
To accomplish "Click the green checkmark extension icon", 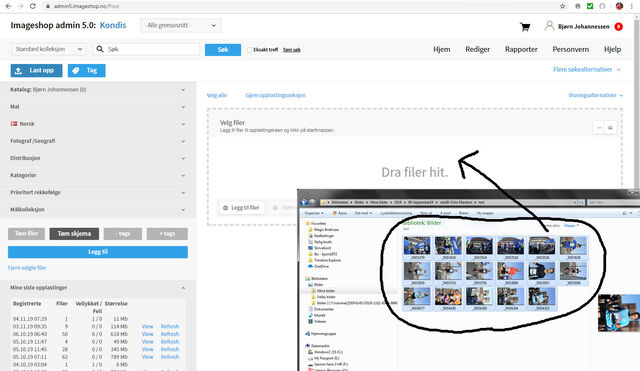I will point(590,6).
